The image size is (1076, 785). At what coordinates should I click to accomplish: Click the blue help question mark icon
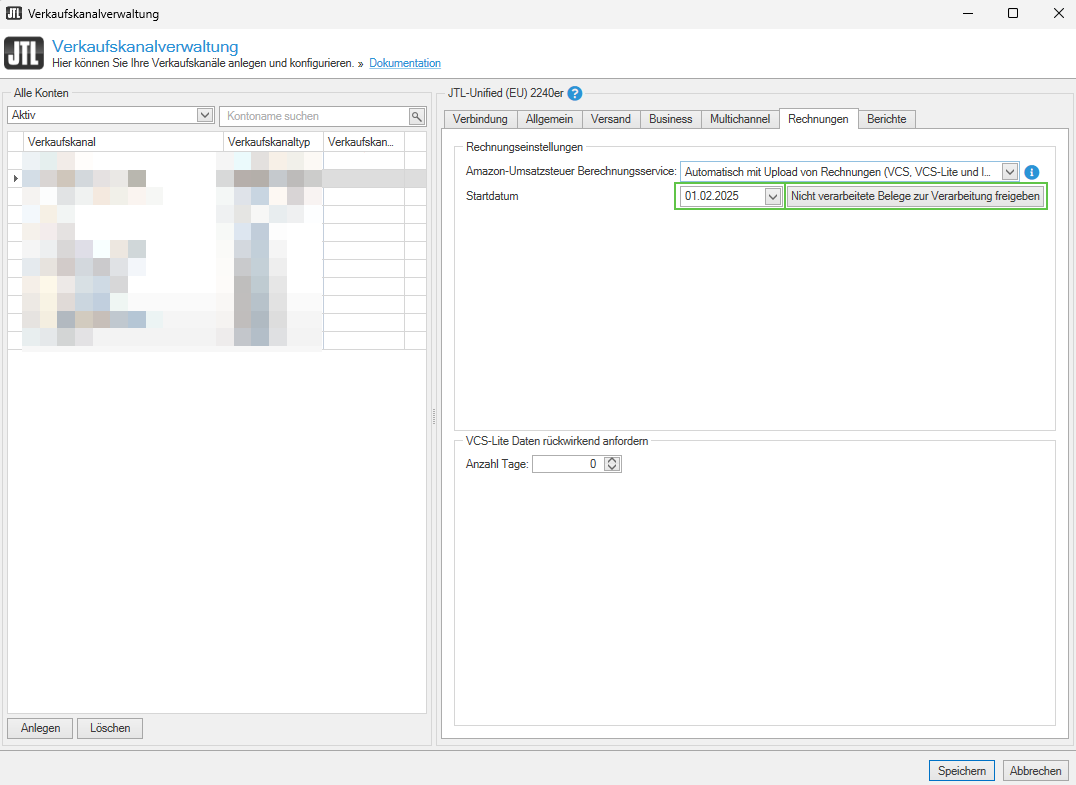tap(574, 94)
